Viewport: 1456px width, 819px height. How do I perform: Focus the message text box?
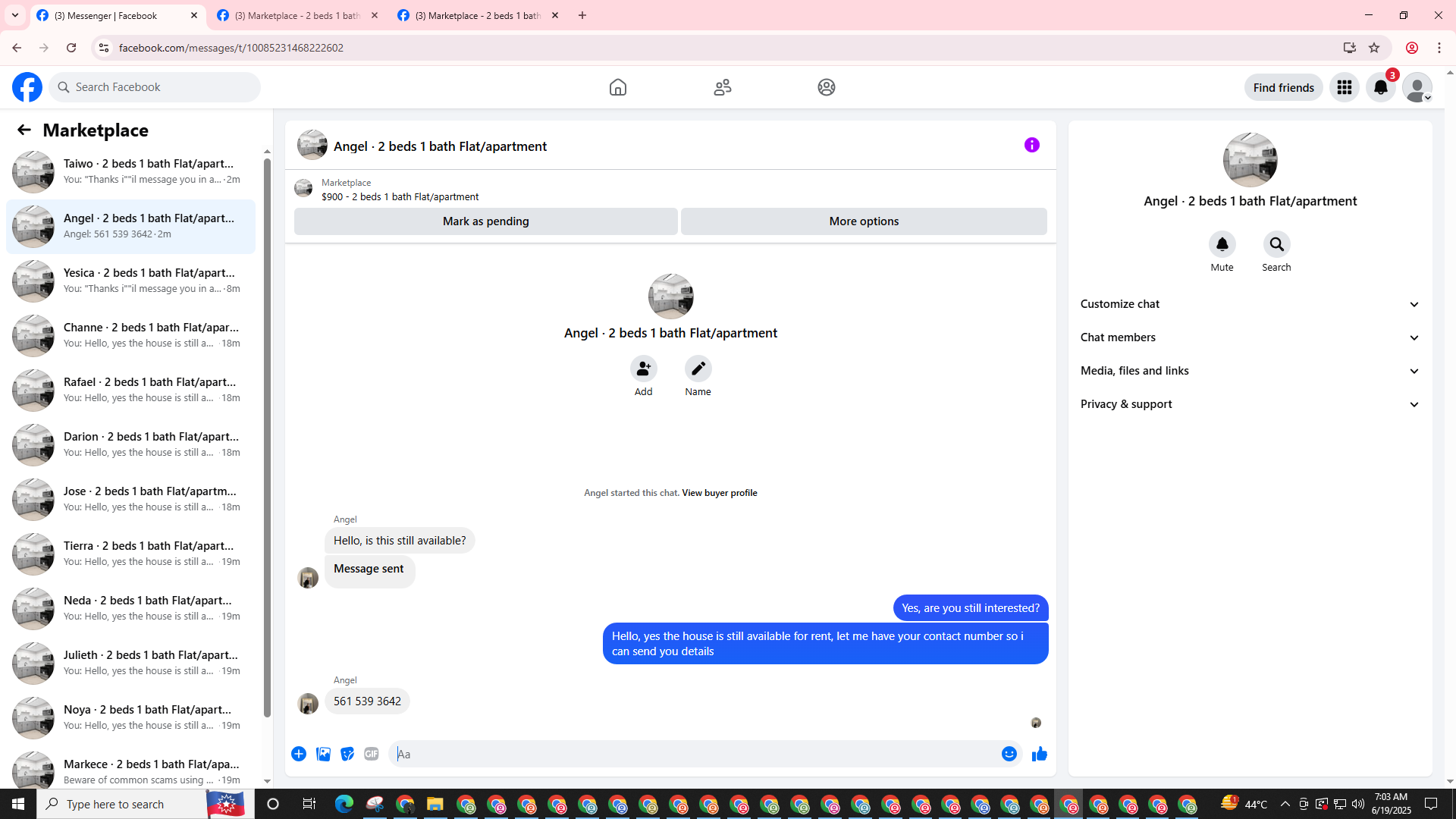(x=694, y=754)
